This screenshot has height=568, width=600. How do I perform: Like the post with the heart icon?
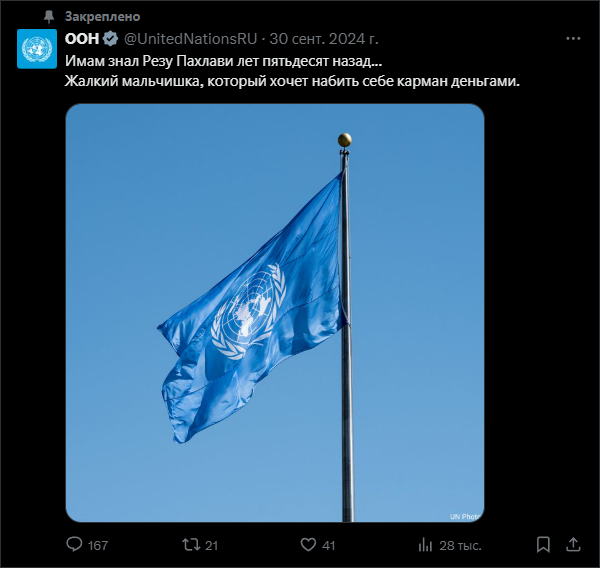pos(308,544)
